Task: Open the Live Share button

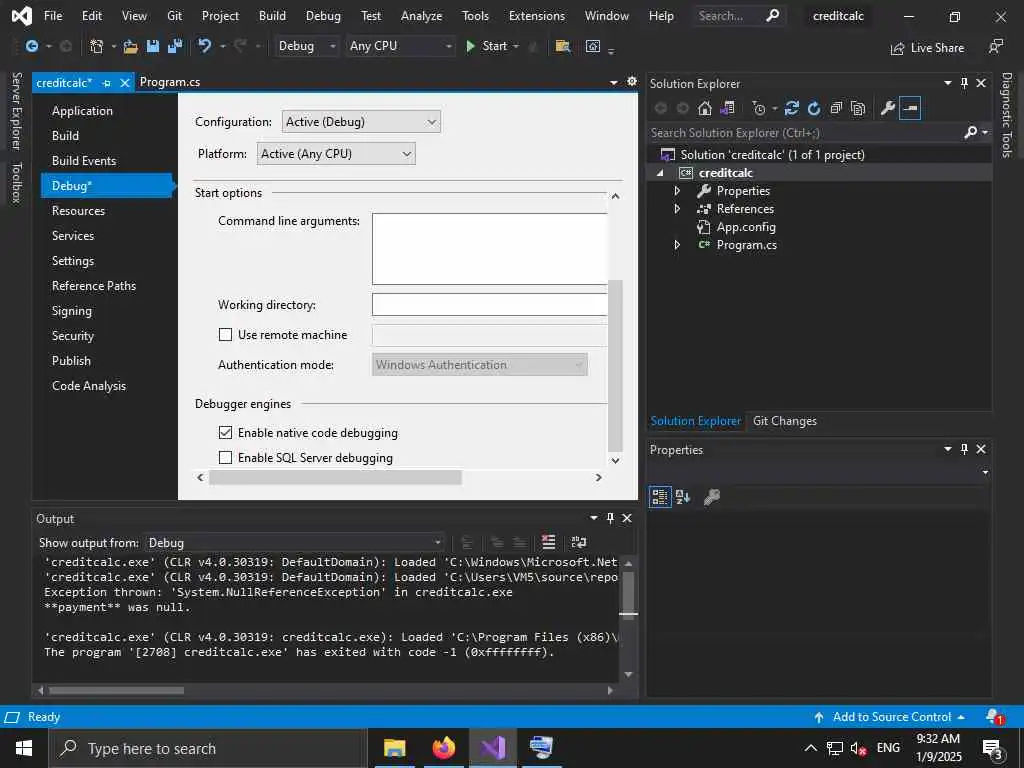Action: click(927, 48)
